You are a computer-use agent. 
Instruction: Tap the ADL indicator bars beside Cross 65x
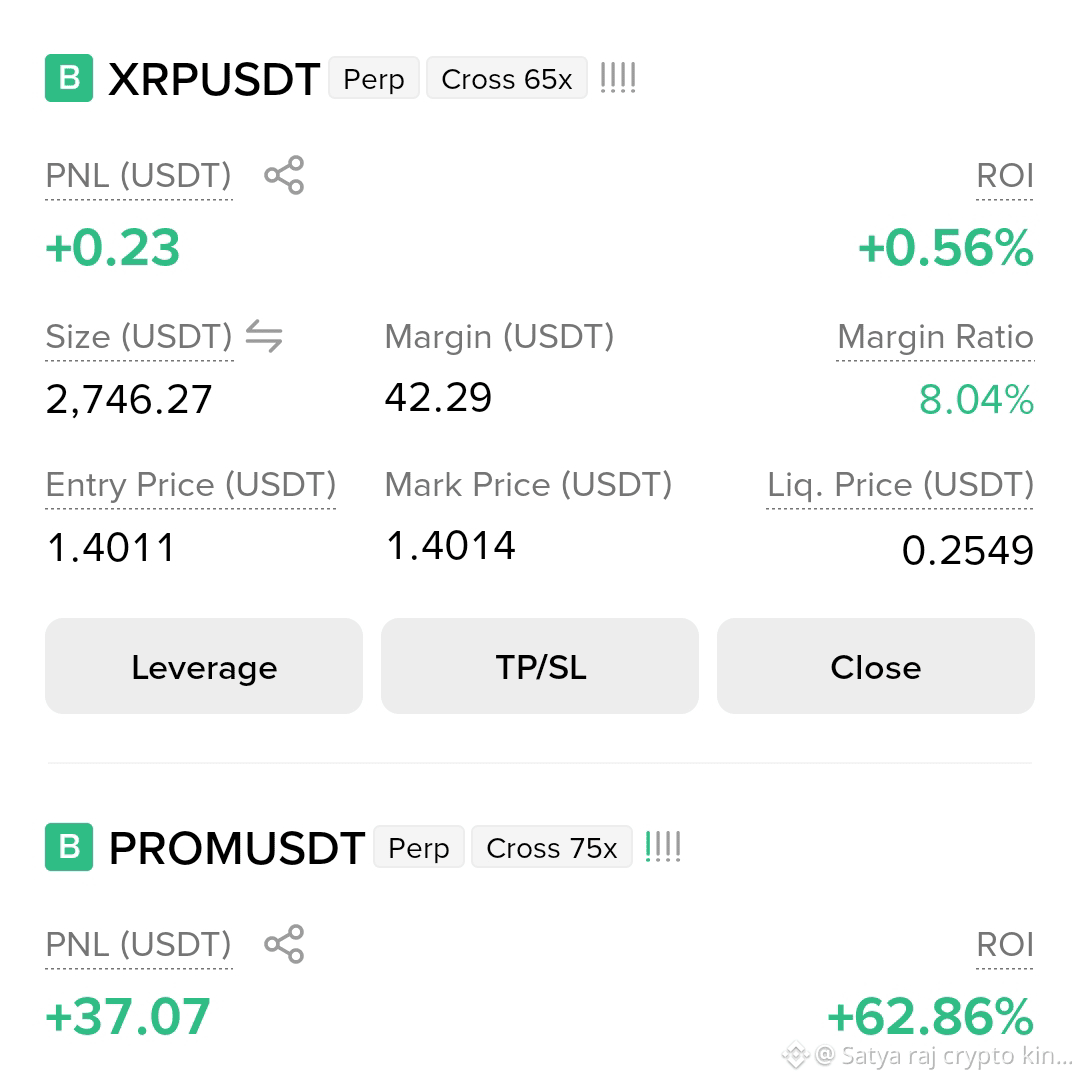pos(618,78)
